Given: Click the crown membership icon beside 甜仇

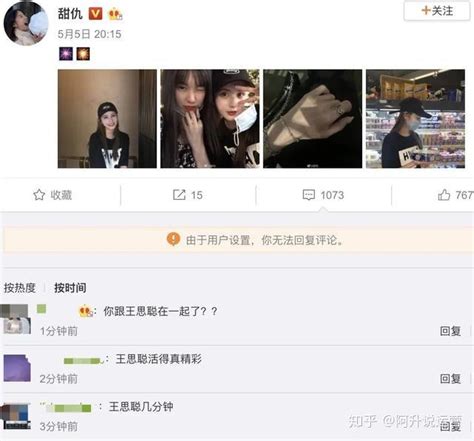Looking at the screenshot, I should pos(115,14).
